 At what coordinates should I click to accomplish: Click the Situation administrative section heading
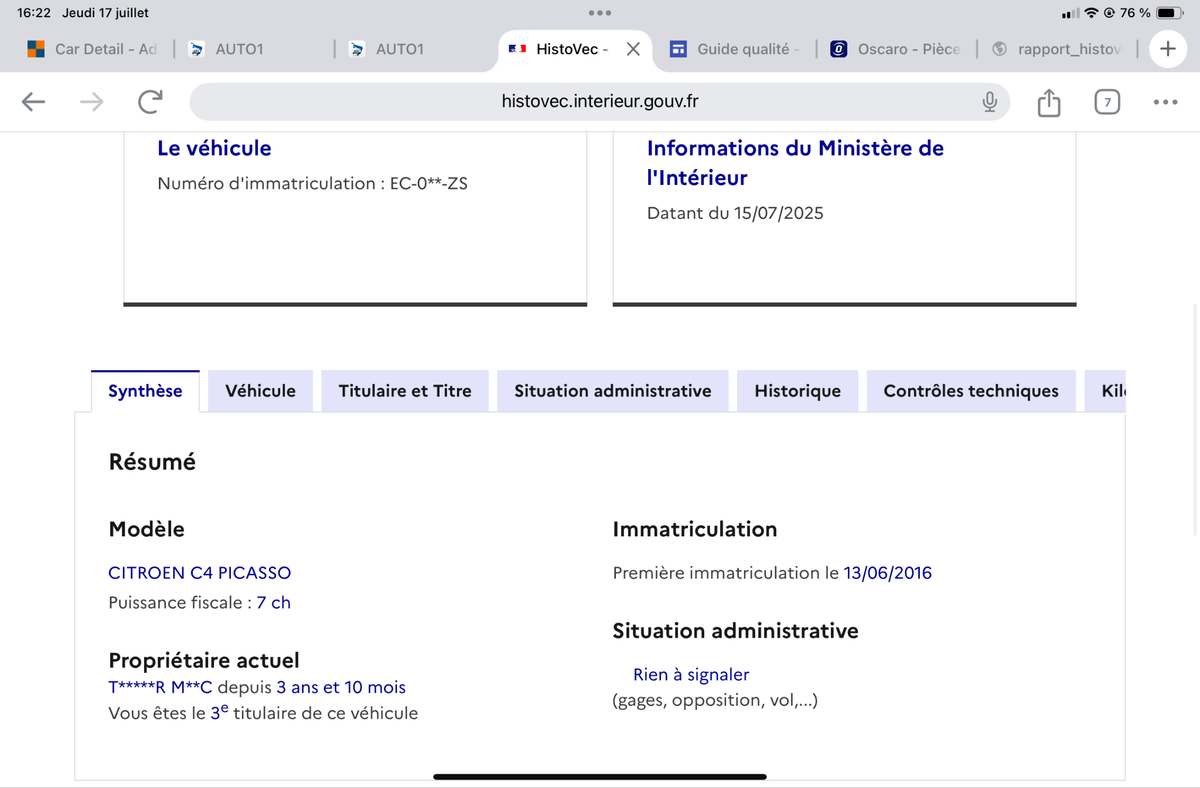(736, 631)
